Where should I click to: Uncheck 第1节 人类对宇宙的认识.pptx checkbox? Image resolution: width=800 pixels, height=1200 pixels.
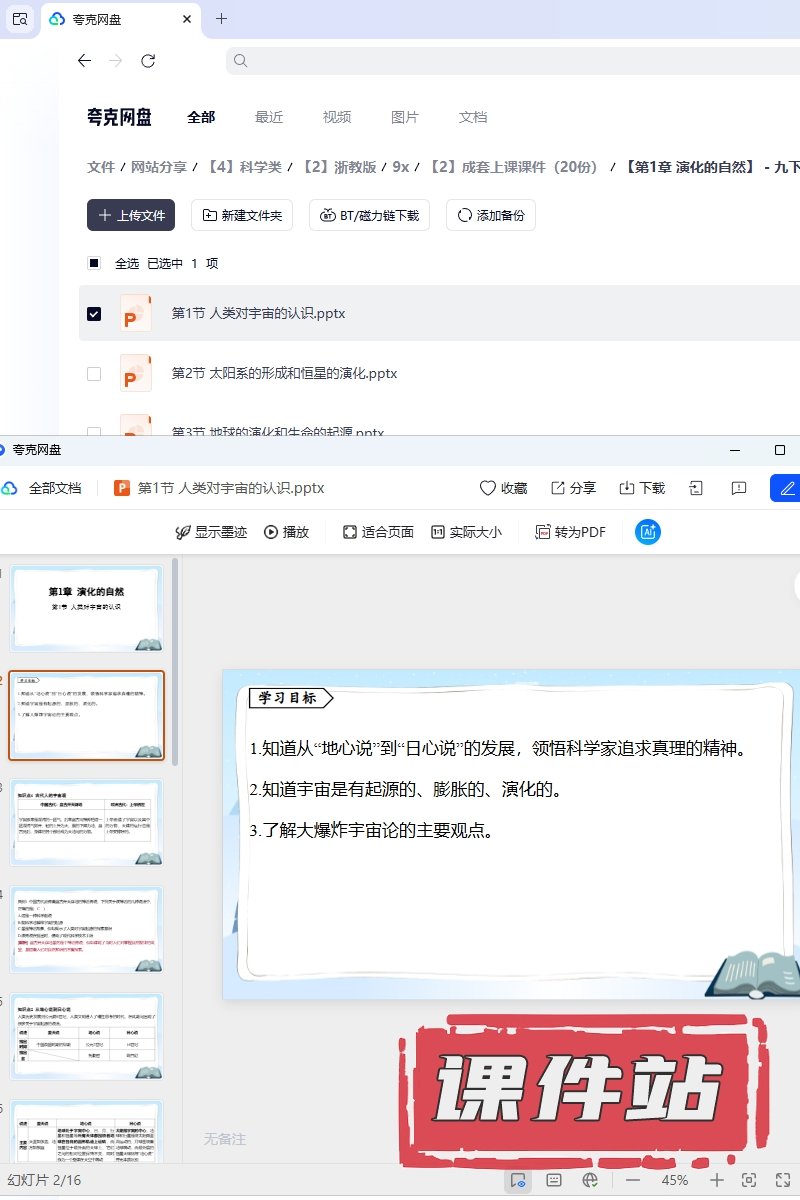click(94, 313)
